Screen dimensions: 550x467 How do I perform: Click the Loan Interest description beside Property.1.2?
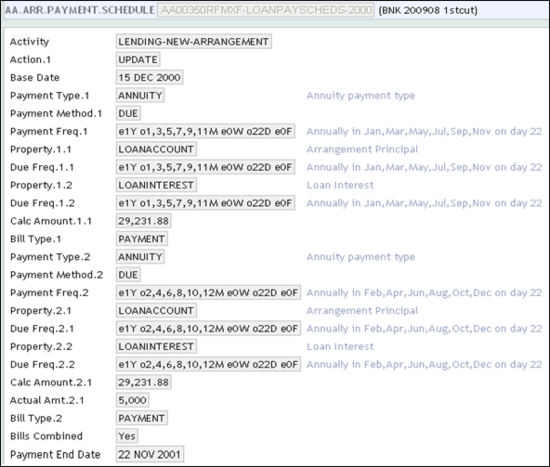(x=340, y=185)
